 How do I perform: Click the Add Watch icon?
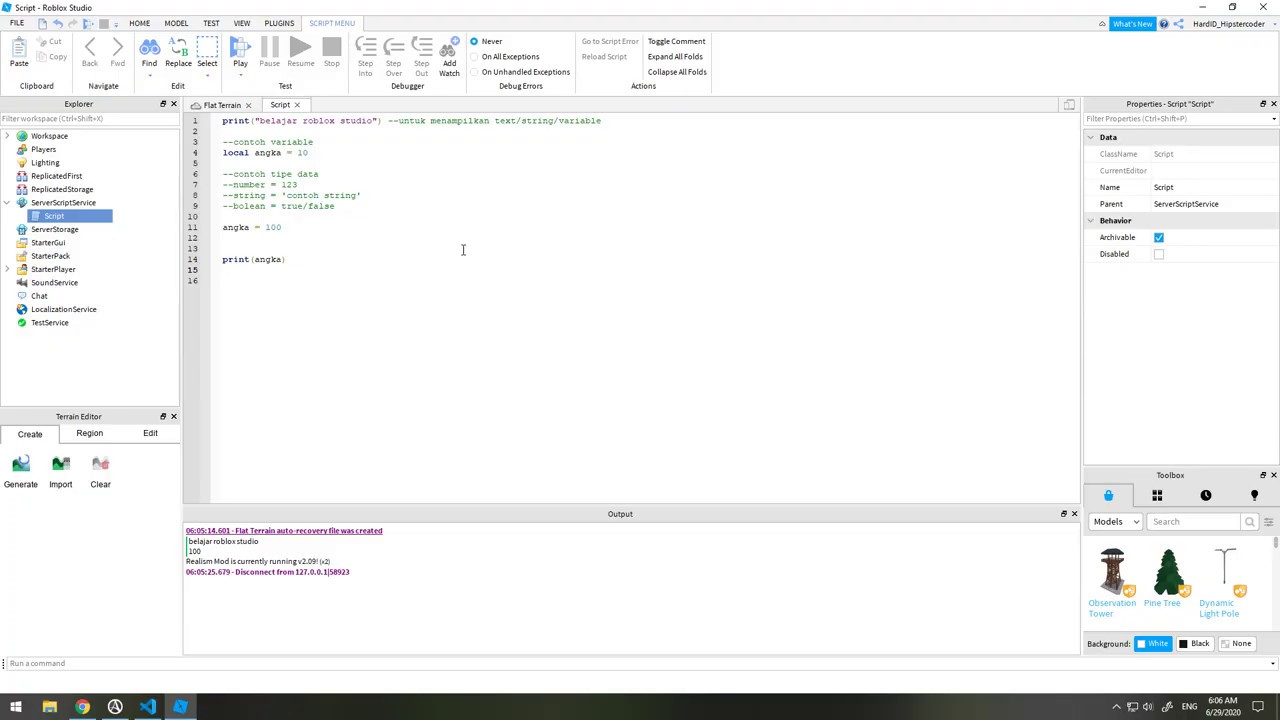449,46
